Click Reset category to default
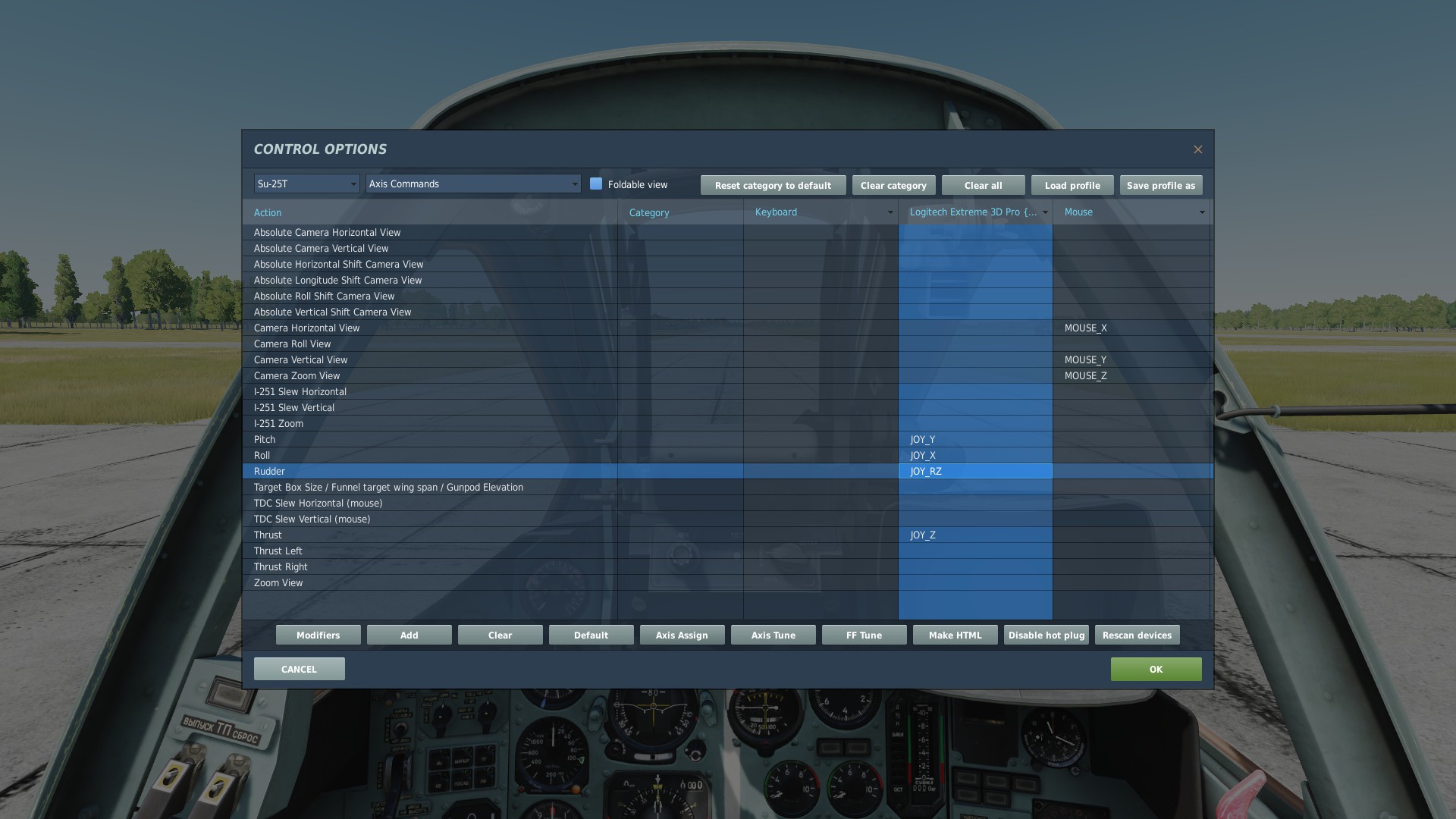Screen dimensions: 1456x819 (773, 186)
